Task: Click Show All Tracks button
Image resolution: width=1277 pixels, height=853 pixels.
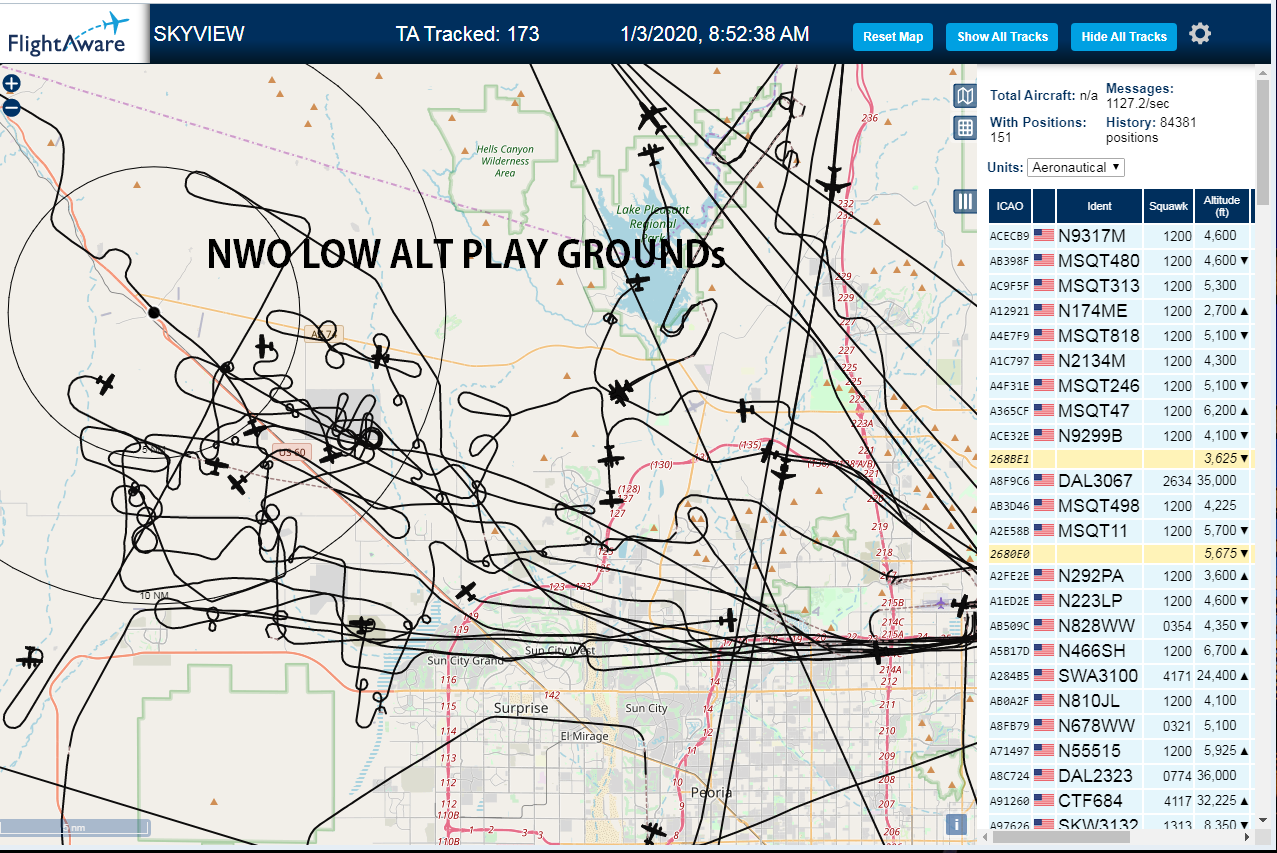Action: click(1002, 37)
